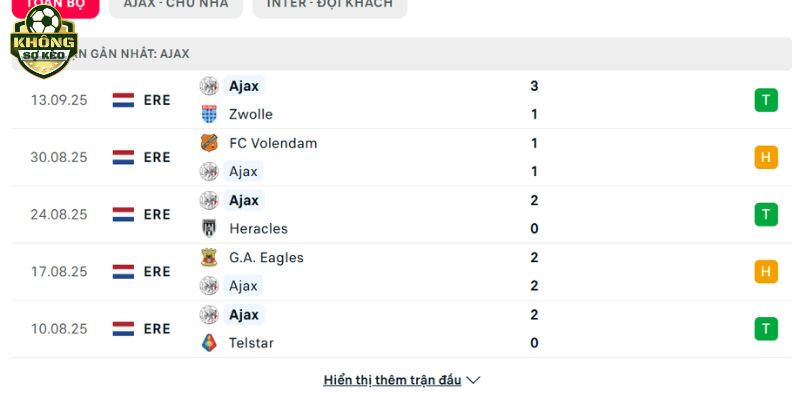Expand more matches via the chevron arrow
Image resolution: width=800 pixels, height=400 pixels.
(473, 380)
